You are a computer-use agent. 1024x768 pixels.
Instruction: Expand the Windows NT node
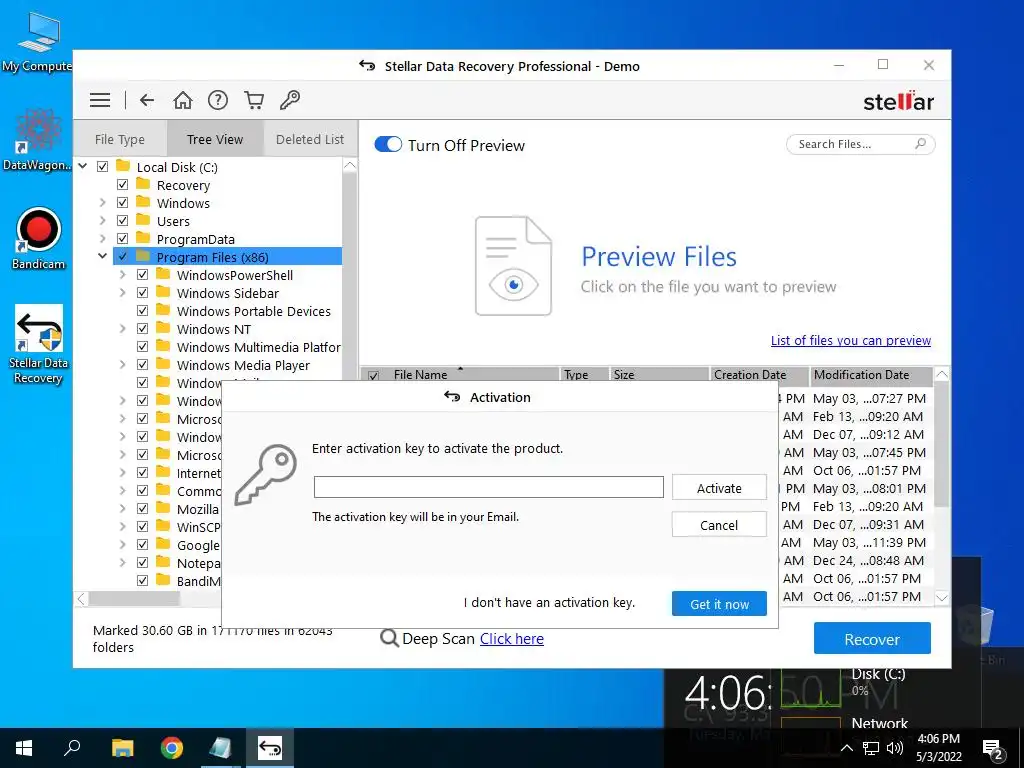click(123, 328)
